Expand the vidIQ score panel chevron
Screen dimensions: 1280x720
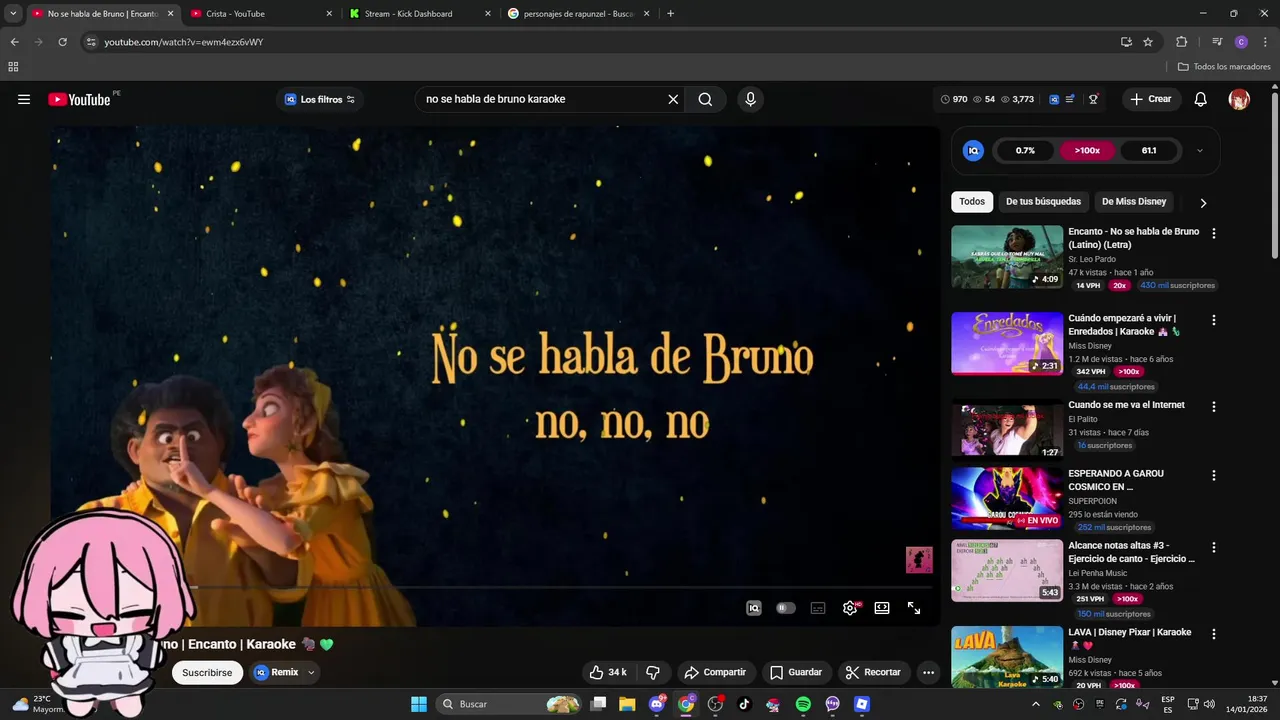pyautogui.click(x=1200, y=150)
